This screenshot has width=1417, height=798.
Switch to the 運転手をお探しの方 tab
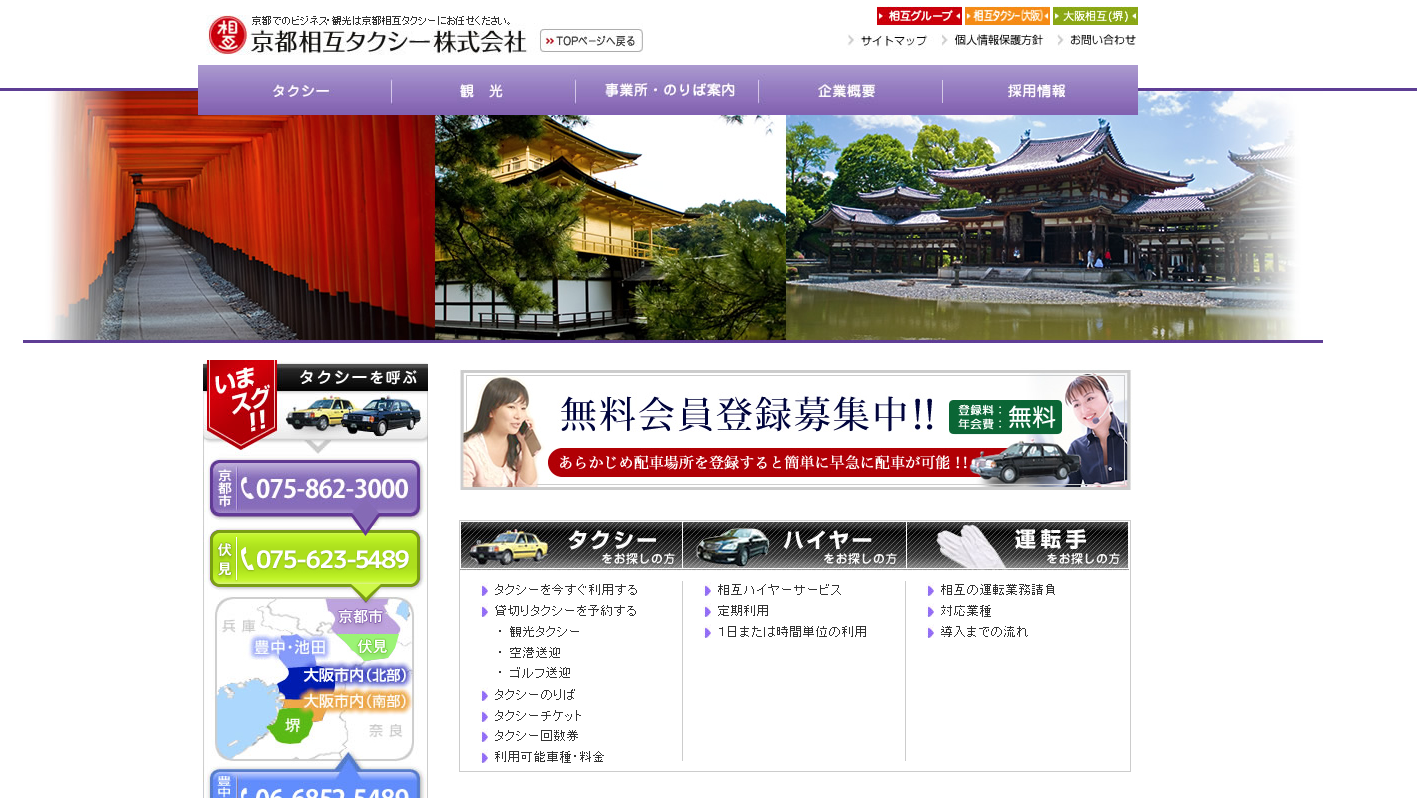pos(1018,545)
